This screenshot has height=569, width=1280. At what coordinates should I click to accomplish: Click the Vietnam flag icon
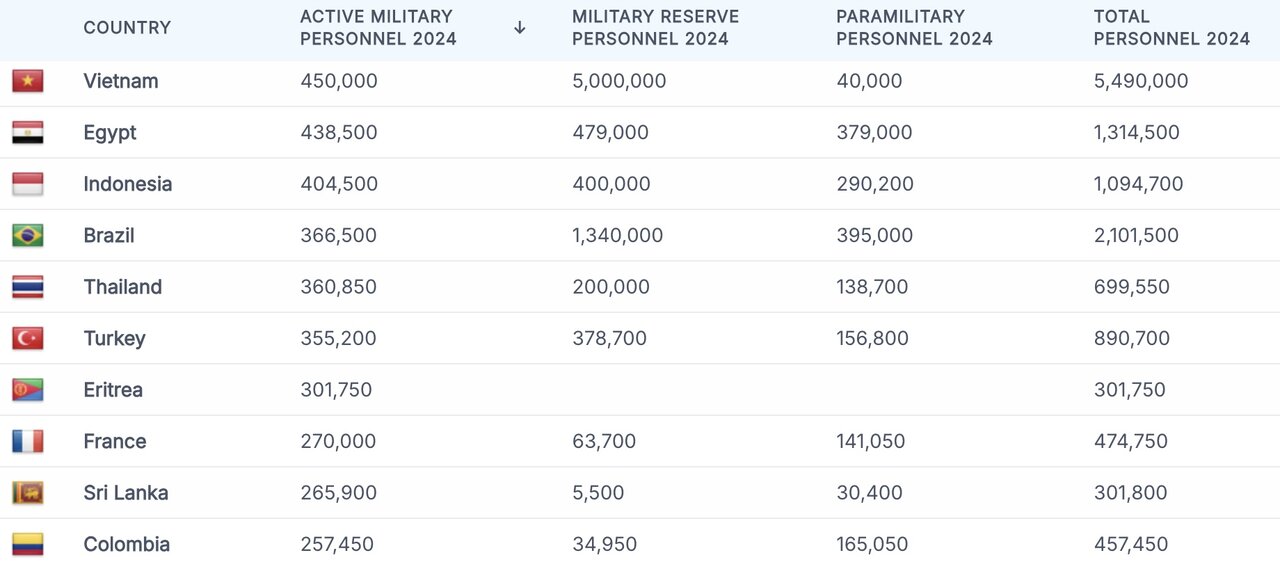pos(27,81)
